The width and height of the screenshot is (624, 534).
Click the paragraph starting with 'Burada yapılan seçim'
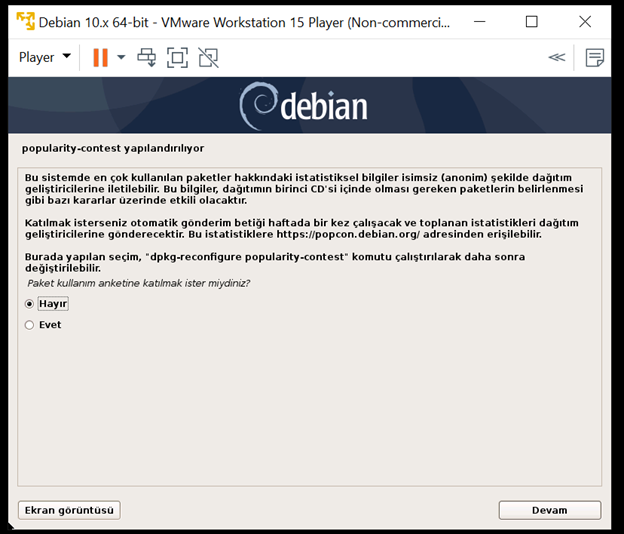point(275,262)
